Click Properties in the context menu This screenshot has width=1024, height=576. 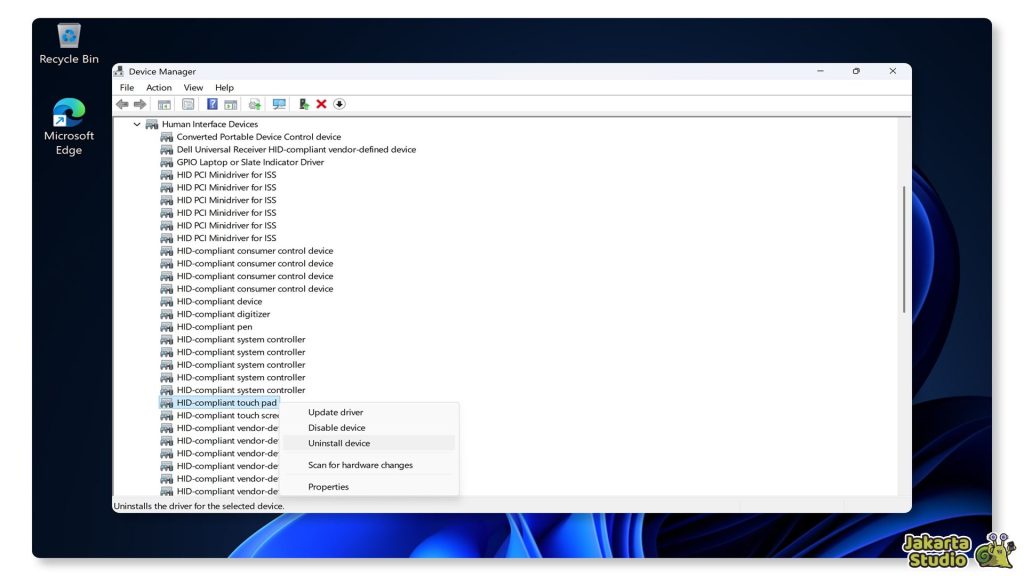tap(330, 487)
